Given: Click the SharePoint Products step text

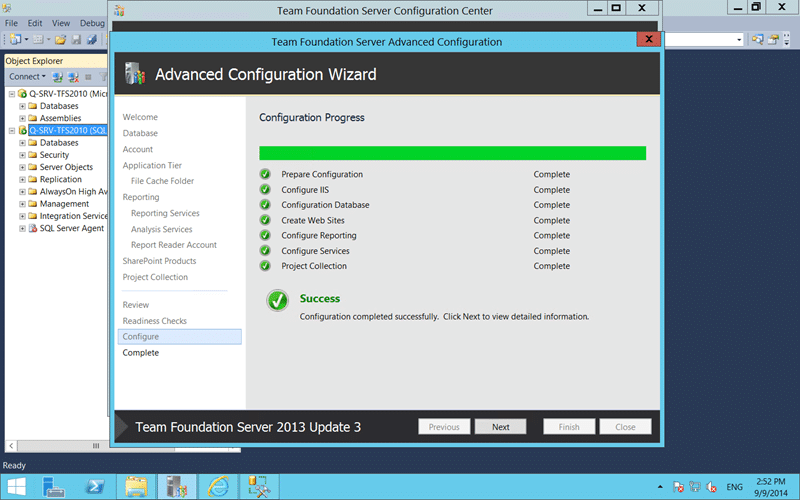Looking at the screenshot, I should [x=159, y=261].
